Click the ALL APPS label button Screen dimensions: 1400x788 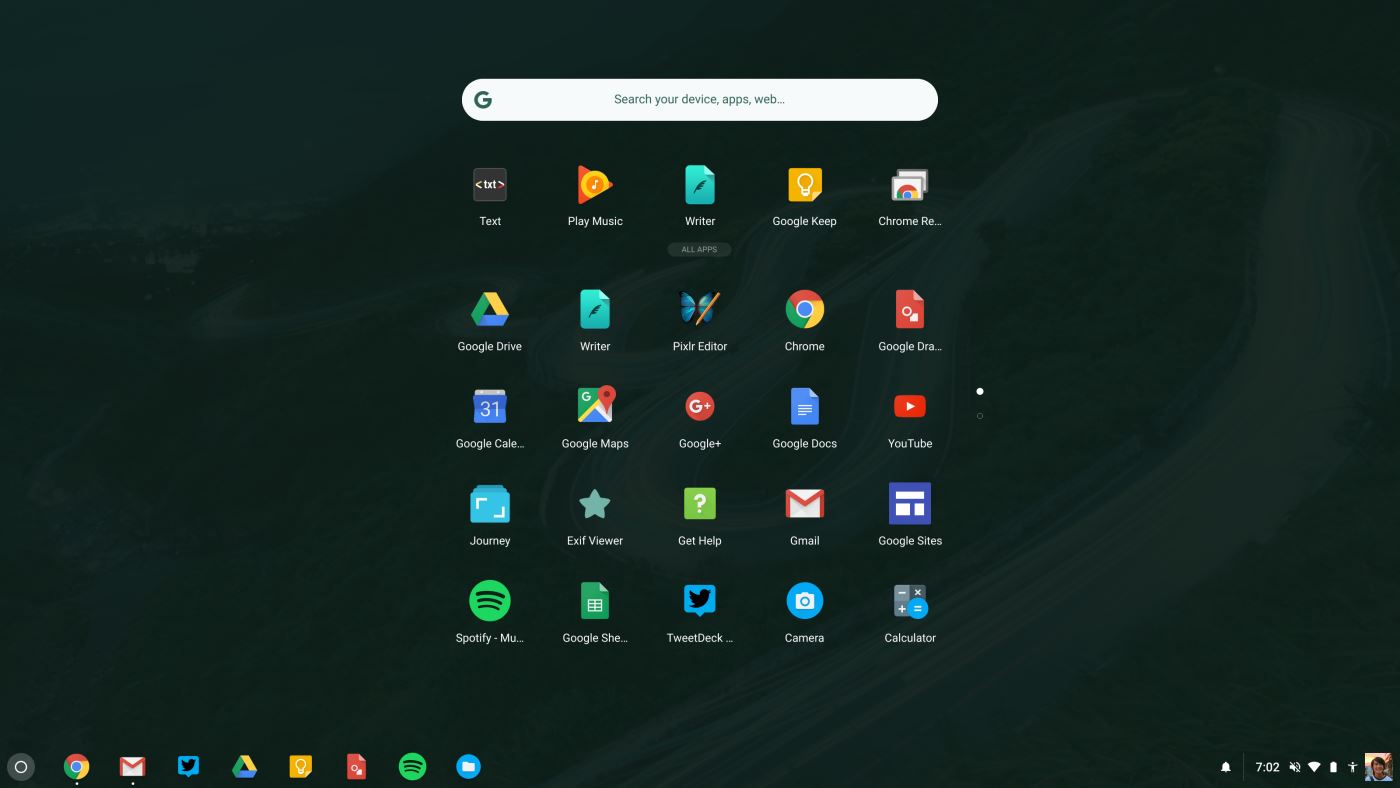(x=699, y=250)
